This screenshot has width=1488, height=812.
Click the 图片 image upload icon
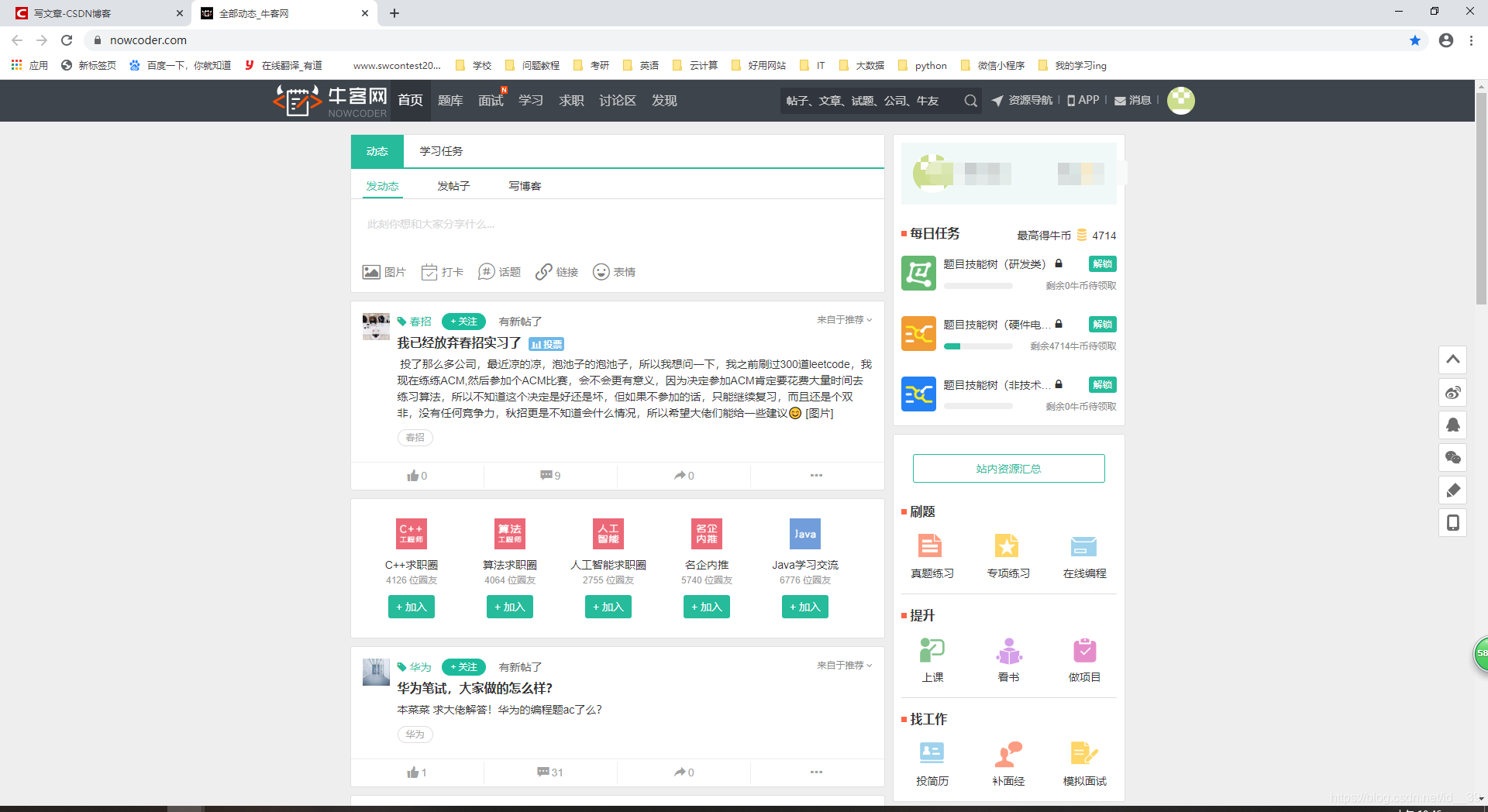pos(372,272)
